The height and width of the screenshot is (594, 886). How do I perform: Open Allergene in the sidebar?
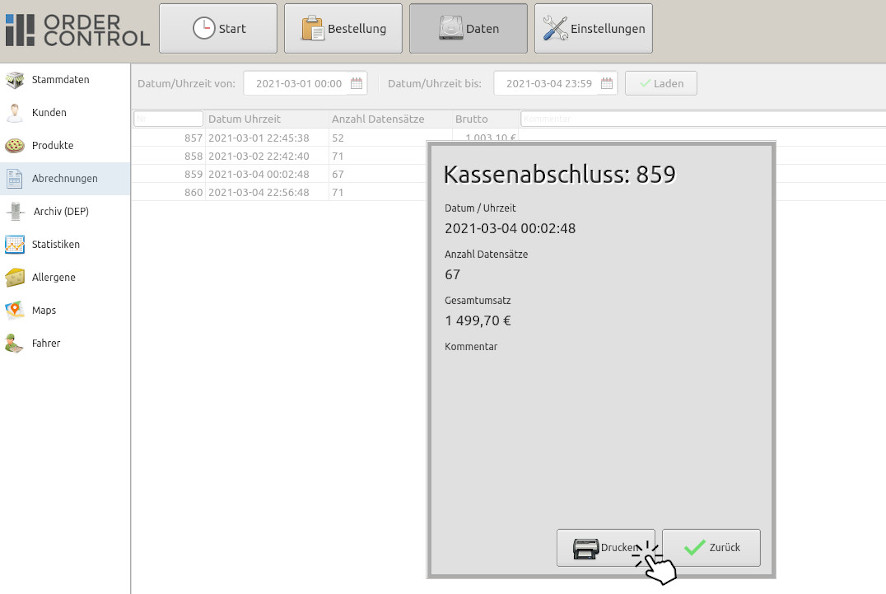coord(54,278)
